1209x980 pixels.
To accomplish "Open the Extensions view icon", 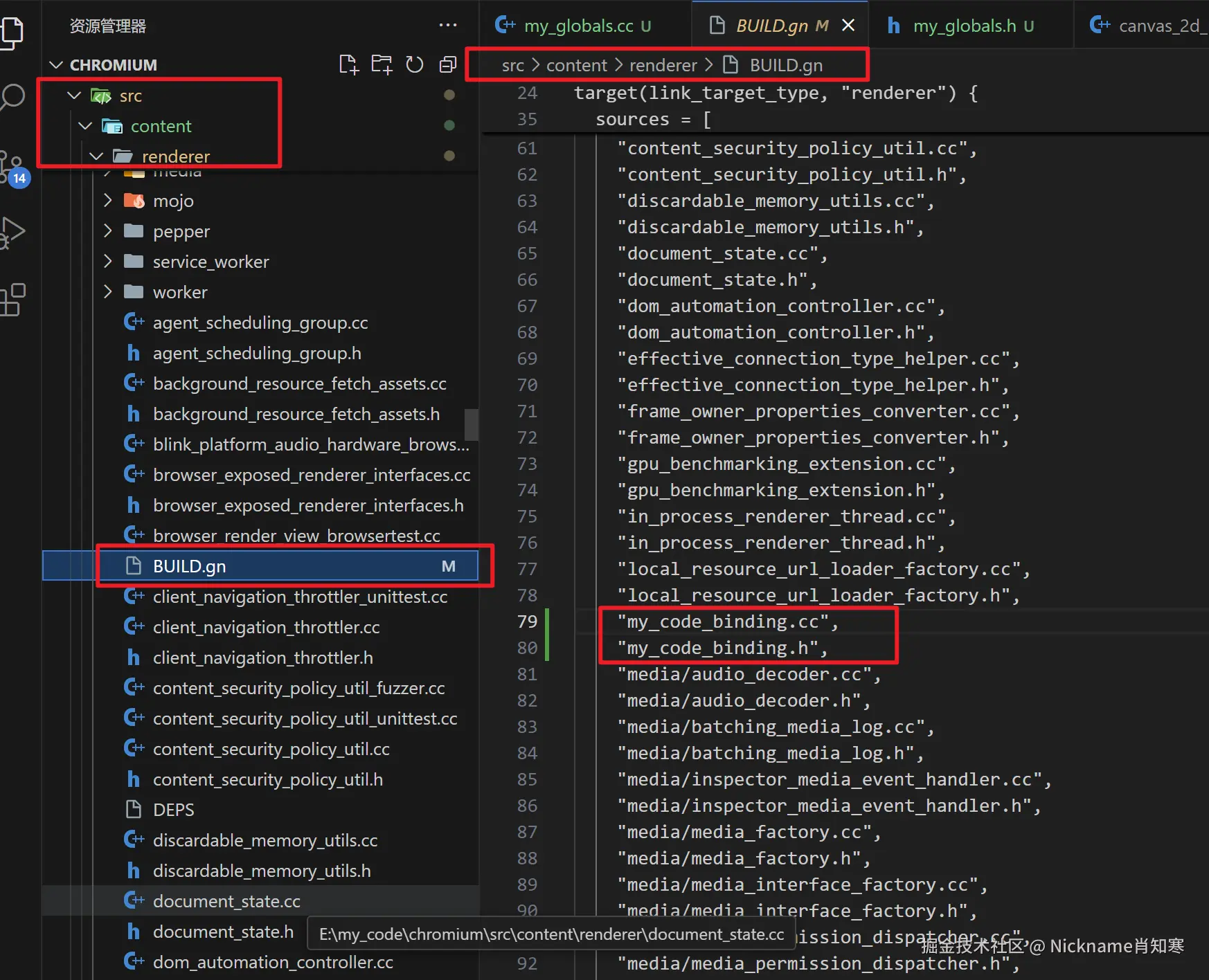I will click(12, 299).
